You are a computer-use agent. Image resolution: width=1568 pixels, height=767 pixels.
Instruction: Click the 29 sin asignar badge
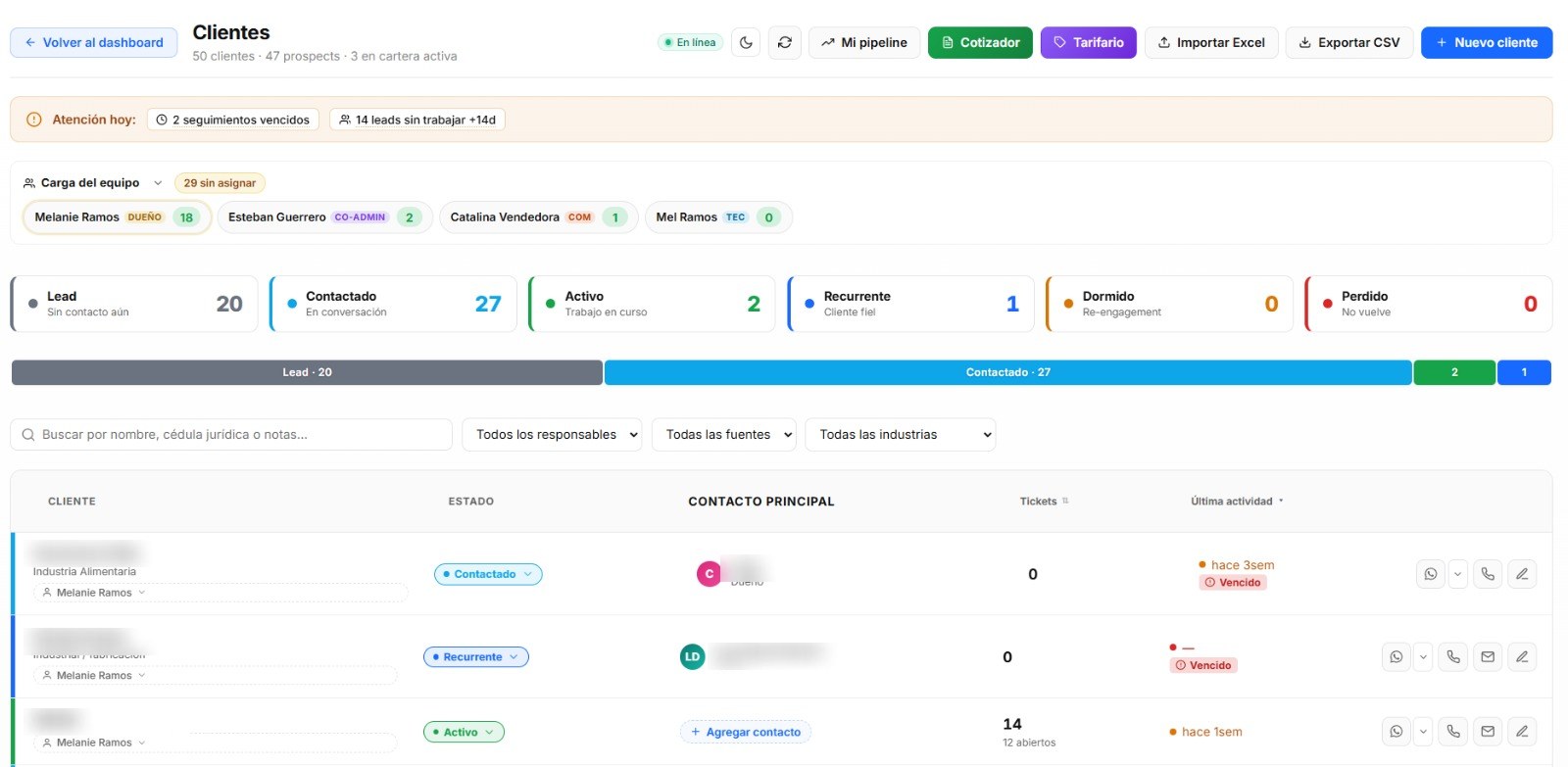[x=220, y=182]
